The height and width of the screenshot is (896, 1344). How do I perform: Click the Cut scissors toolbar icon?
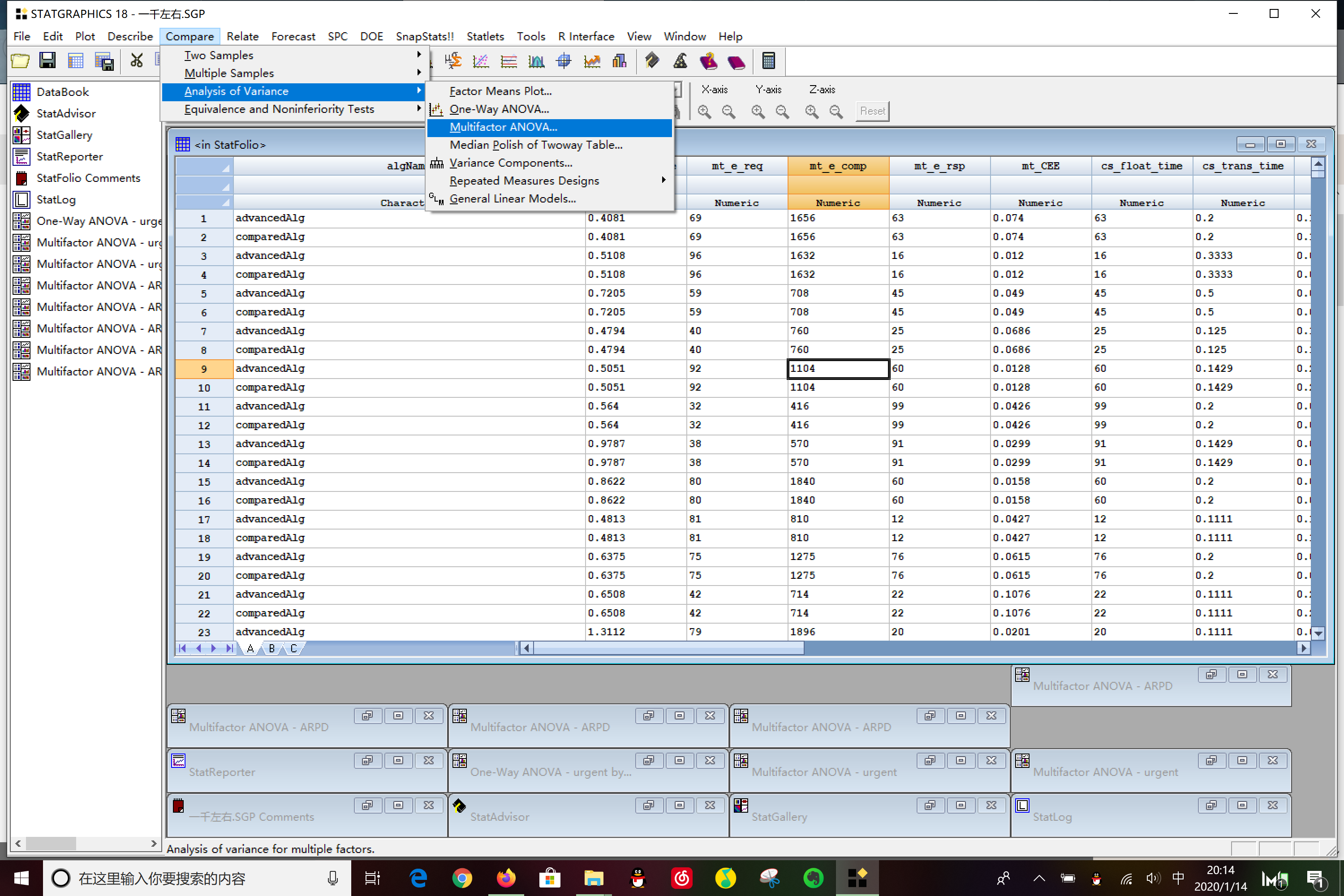[x=137, y=60]
